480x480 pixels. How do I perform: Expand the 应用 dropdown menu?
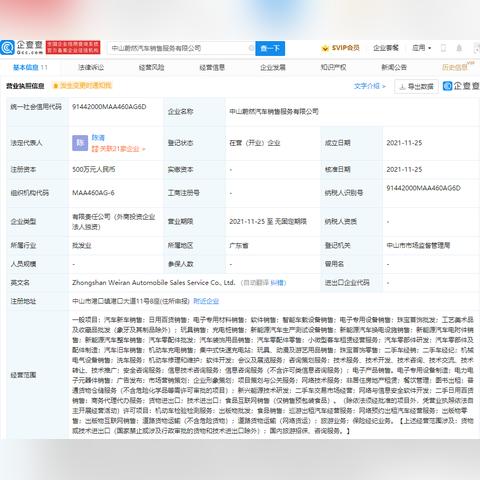coord(421,48)
